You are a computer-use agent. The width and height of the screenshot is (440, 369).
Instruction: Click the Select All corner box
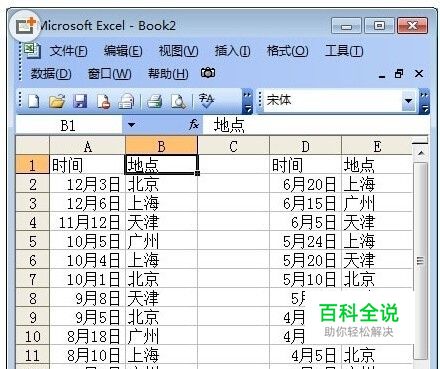[x=32, y=146]
